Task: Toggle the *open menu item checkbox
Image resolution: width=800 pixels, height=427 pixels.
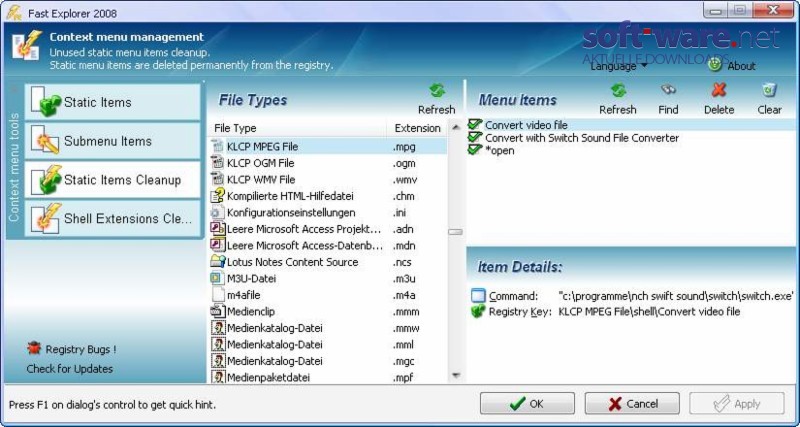Action: tap(475, 150)
